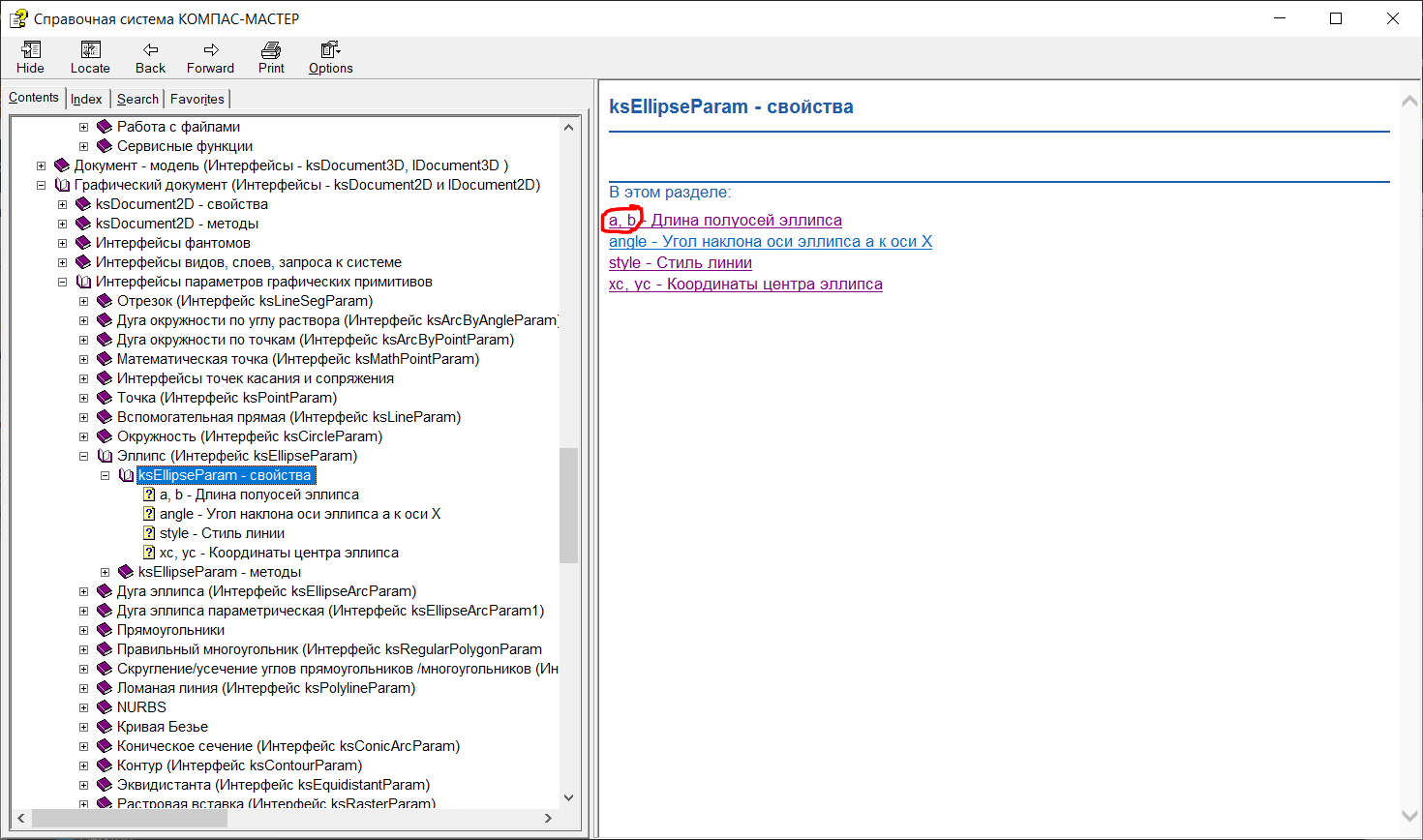
Task: Select tree item 'Математическая точка (Интерфейс ksMathPointParam)'
Action: tap(298, 359)
